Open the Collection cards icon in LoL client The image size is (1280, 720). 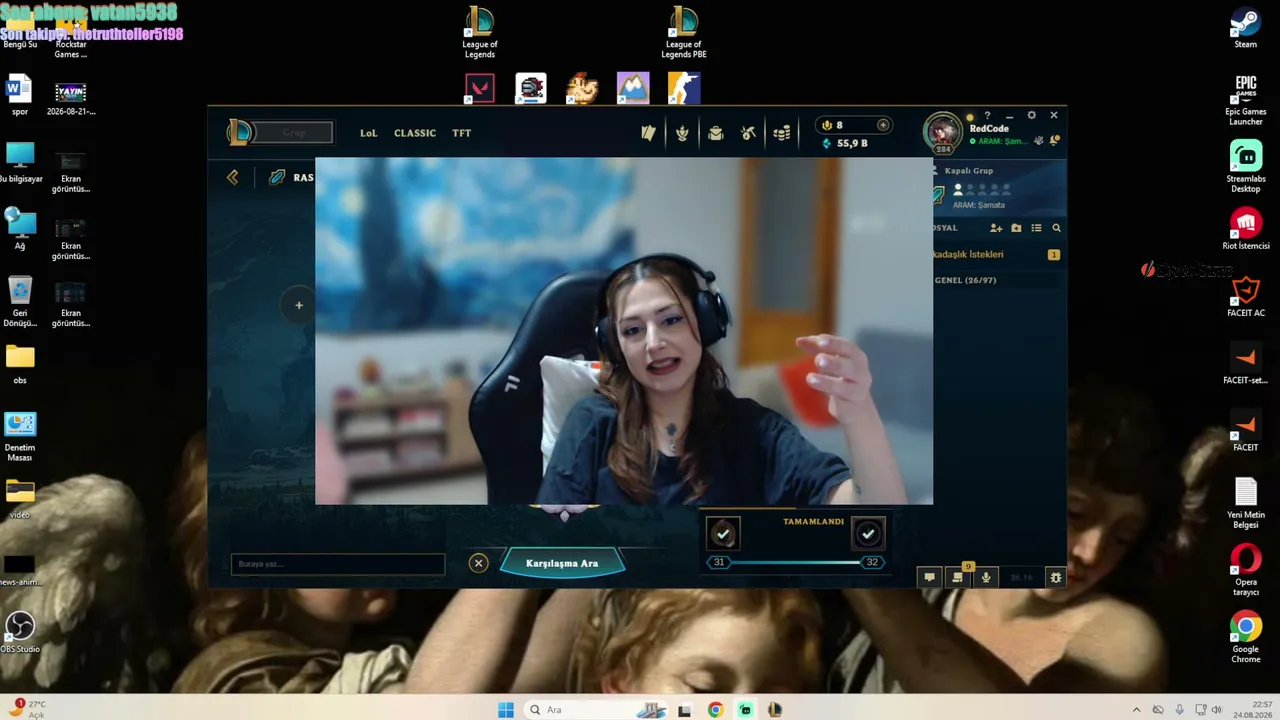(648, 133)
